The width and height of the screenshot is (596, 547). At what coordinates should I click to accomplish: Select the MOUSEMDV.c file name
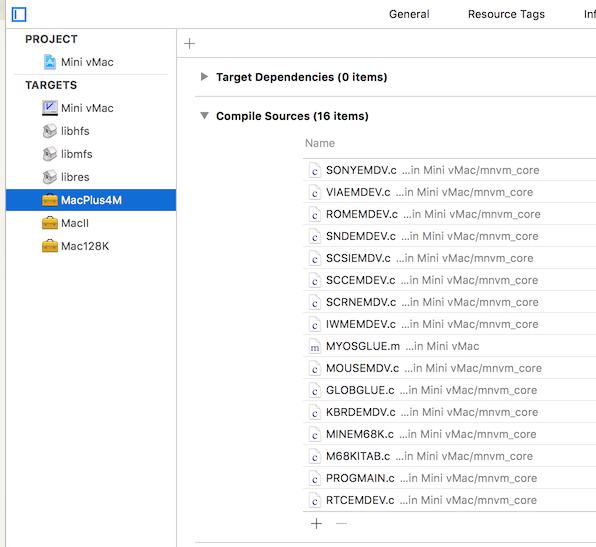point(363,368)
